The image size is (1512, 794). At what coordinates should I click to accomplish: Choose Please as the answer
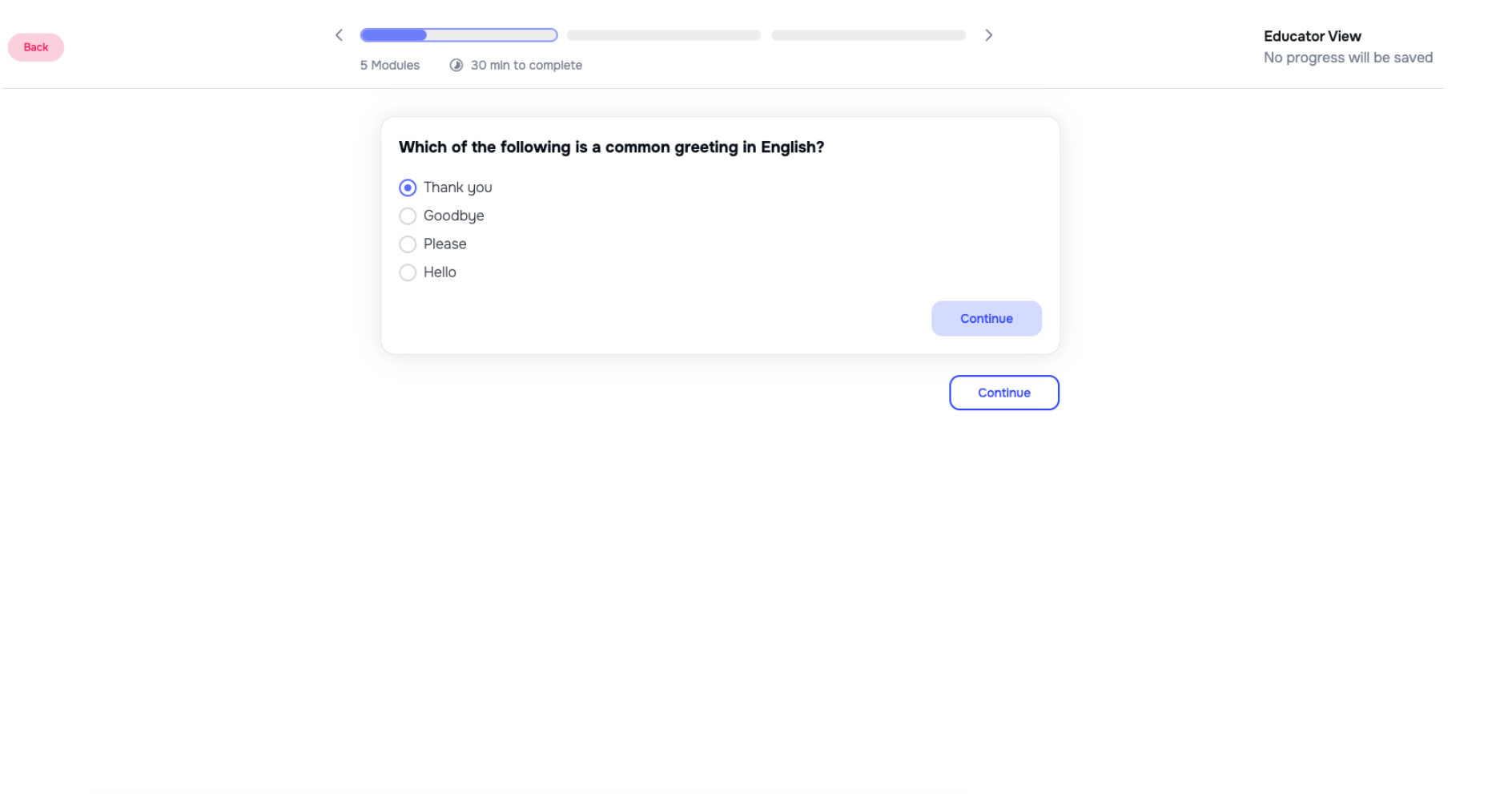[408, 244]
